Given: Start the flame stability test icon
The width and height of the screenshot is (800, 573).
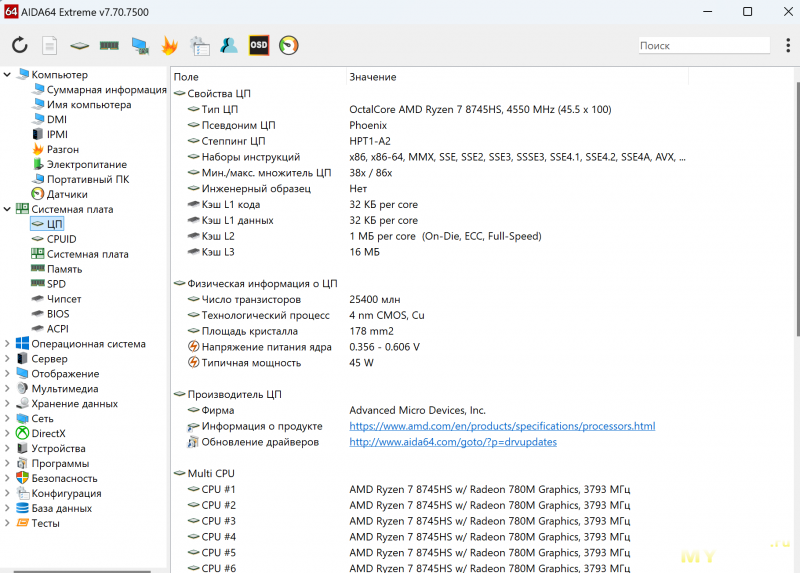Looking at the screenshot, I should 169,45.
